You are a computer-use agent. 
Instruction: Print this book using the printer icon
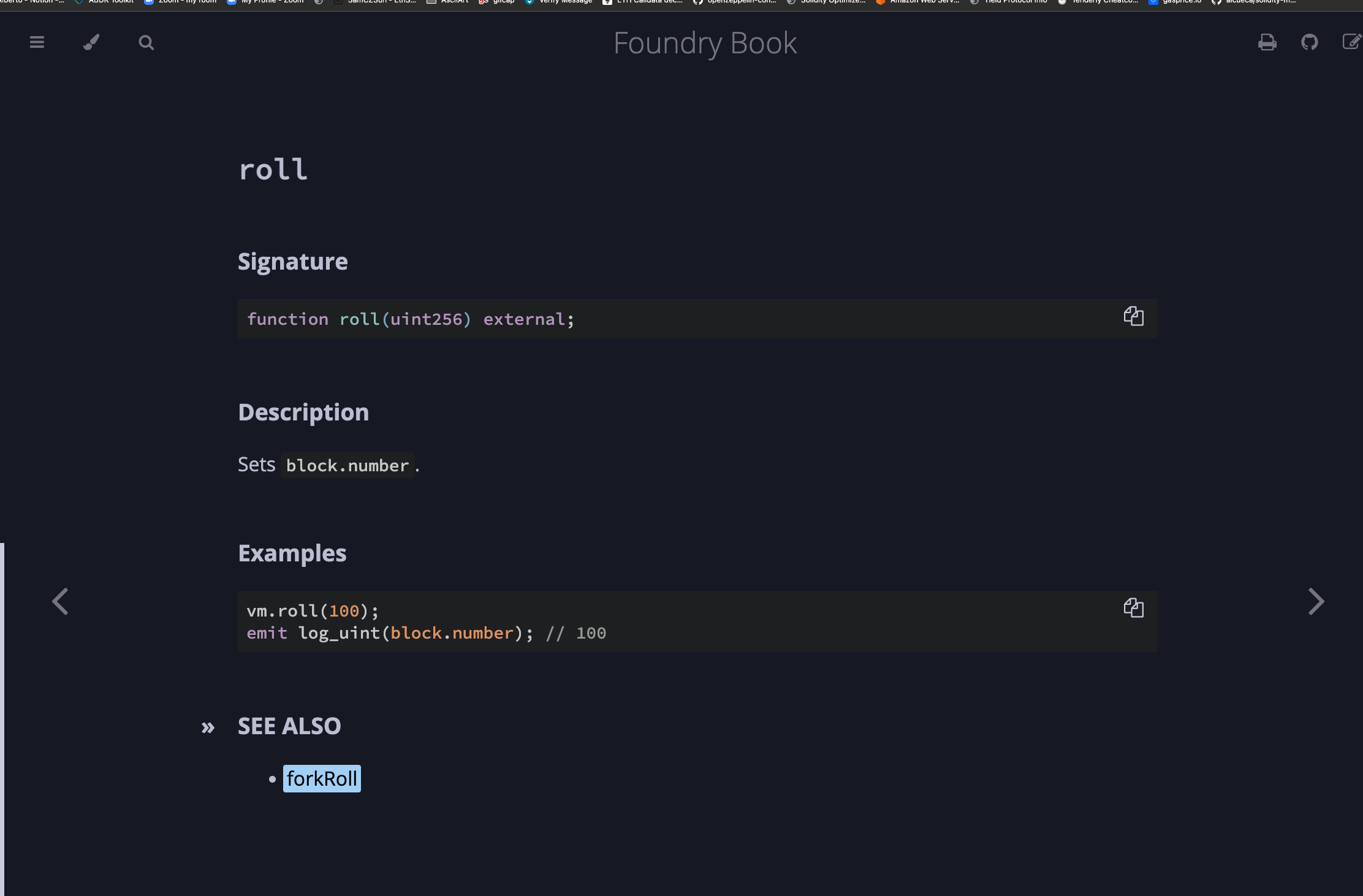(1267, 42)
